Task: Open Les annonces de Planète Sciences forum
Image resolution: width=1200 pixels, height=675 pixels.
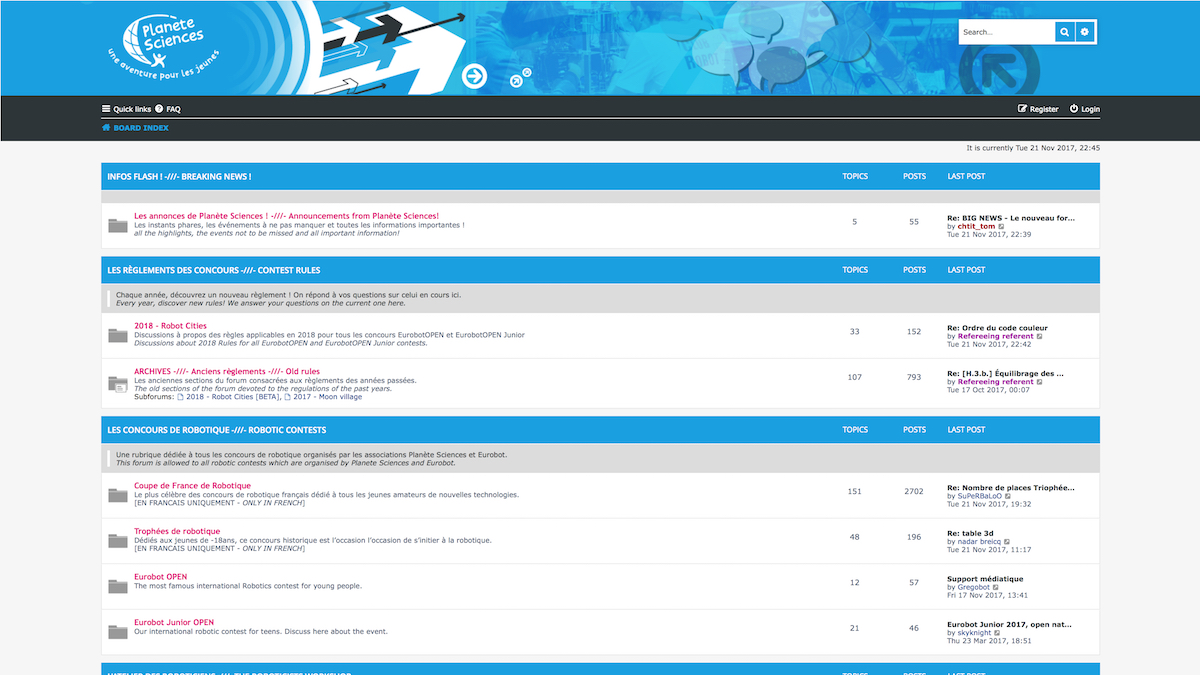Action: [286, 216]
